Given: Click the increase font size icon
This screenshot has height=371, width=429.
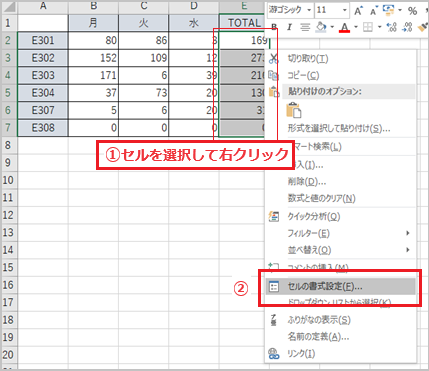Looking at the screenshot, I should (358, 11).
